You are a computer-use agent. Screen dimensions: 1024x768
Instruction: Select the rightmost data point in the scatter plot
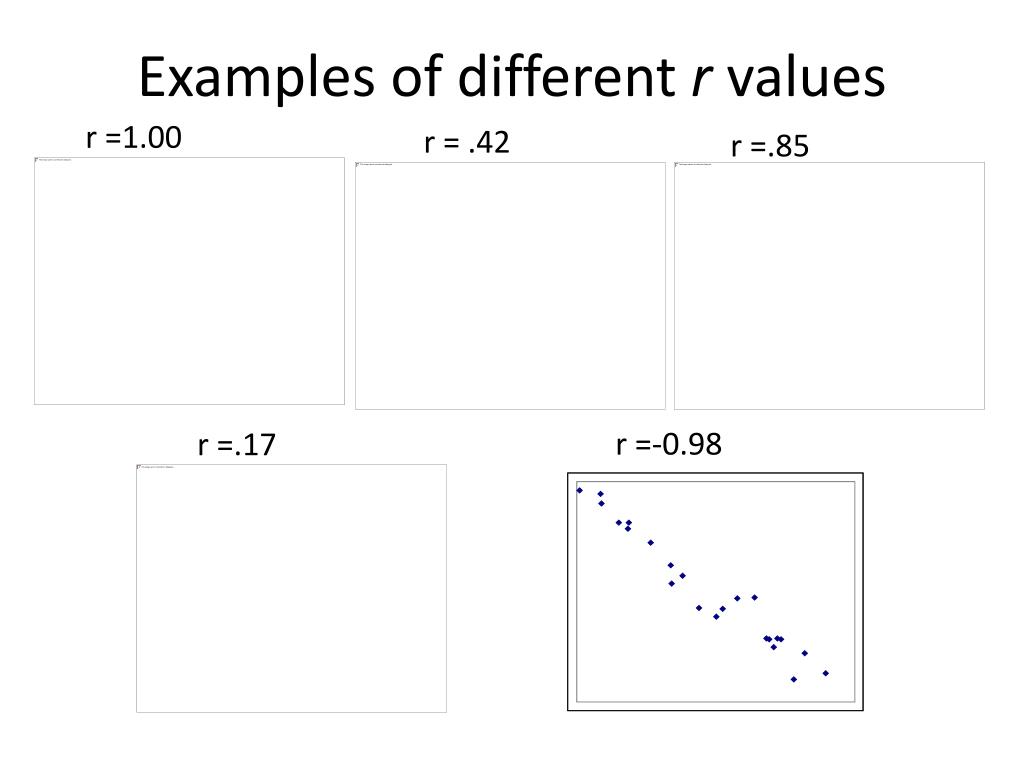click(825, 673)
